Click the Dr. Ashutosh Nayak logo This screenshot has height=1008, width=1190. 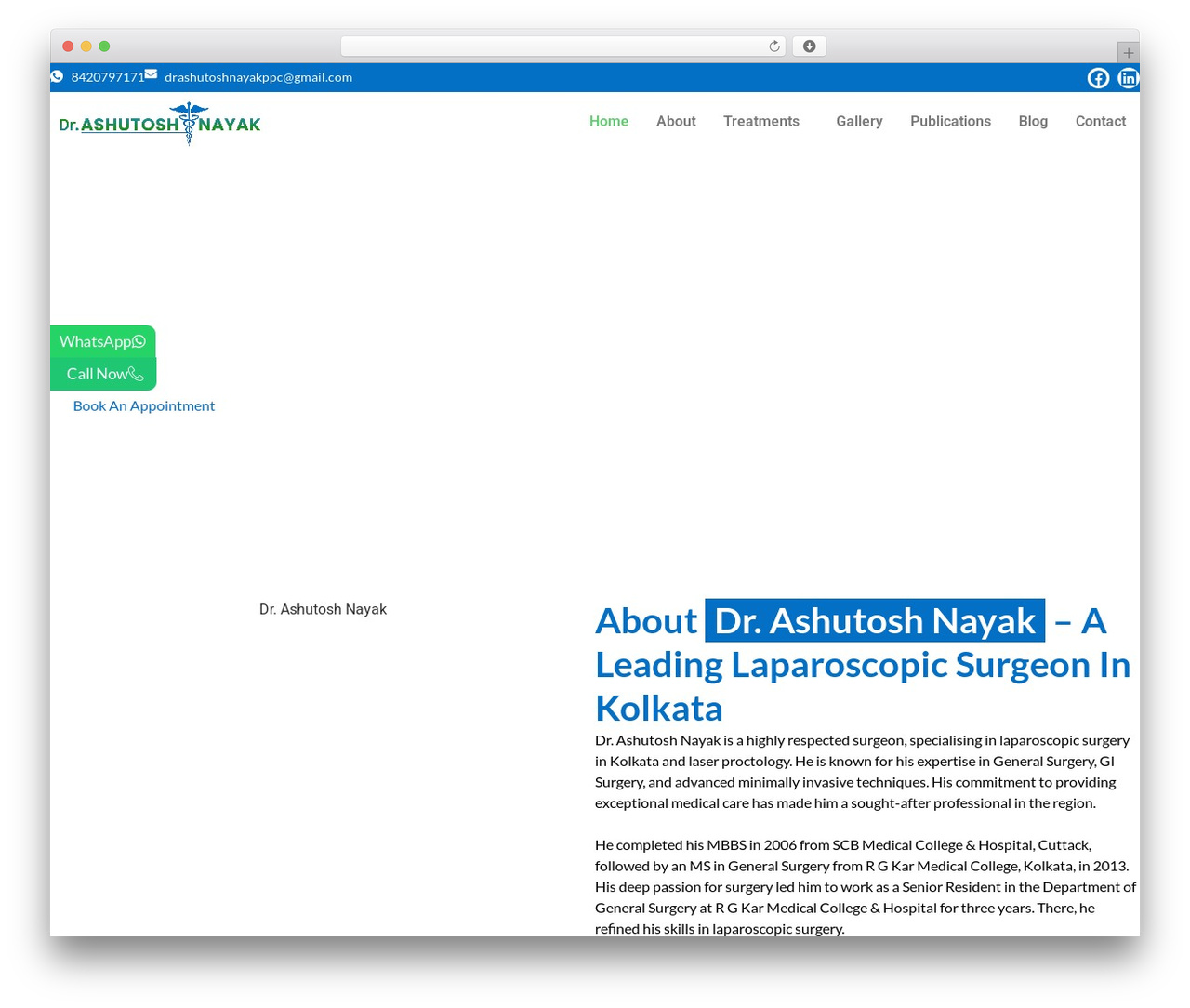(x=160, y=124)
